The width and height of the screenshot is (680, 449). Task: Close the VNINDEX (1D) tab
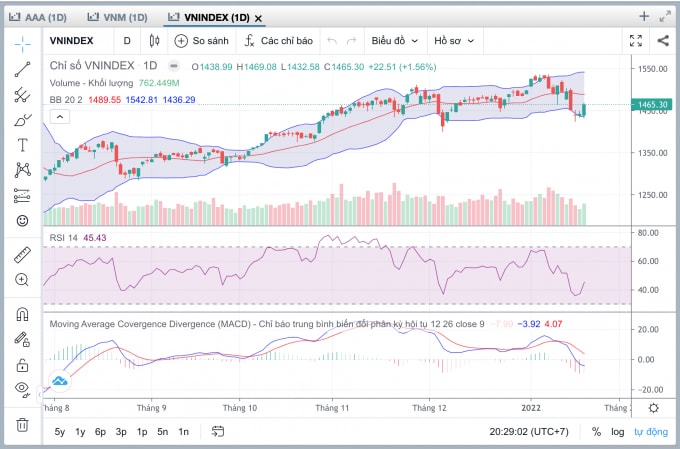pyautogui.click(x=258, y=18)
